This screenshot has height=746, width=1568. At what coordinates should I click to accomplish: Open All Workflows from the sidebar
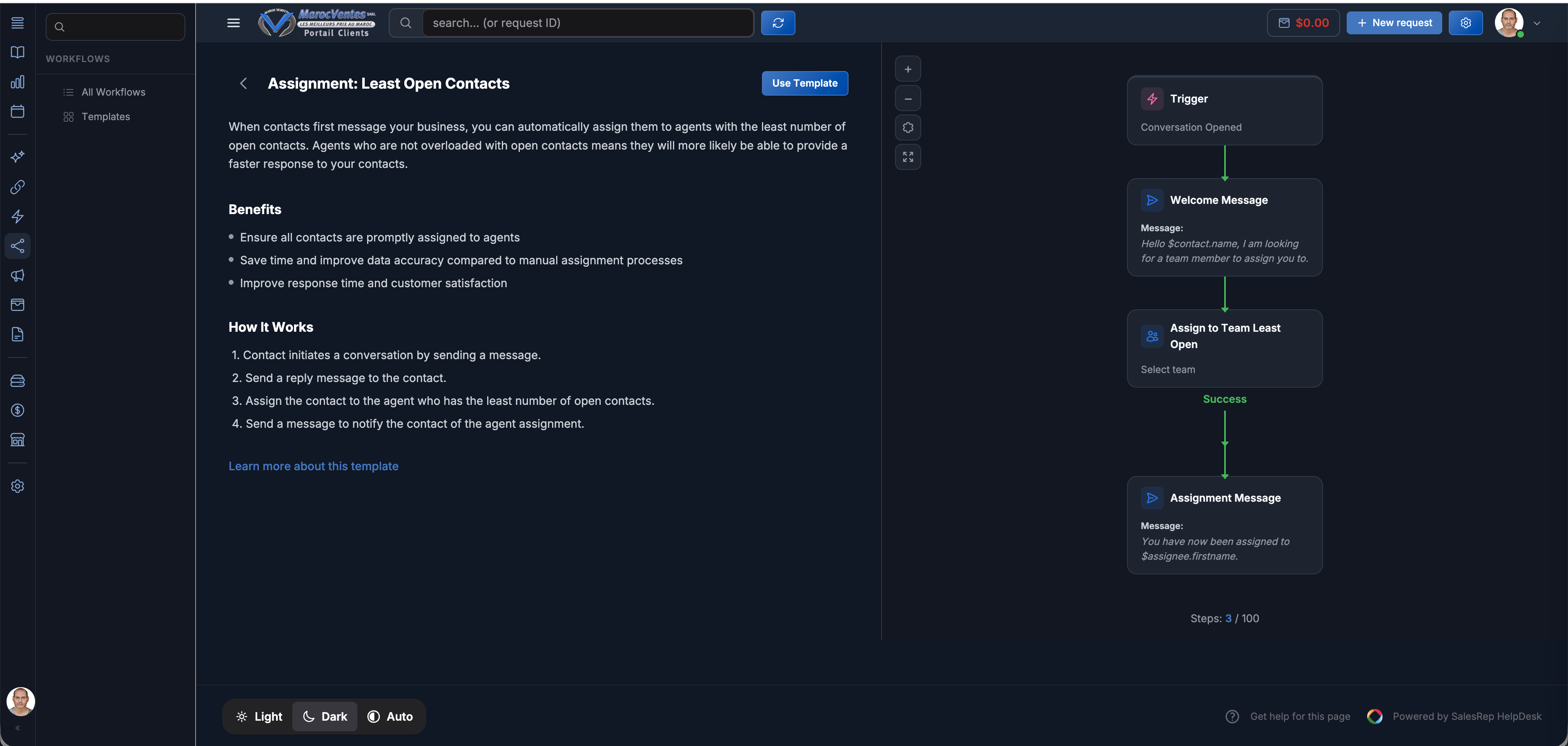(113, 92)
